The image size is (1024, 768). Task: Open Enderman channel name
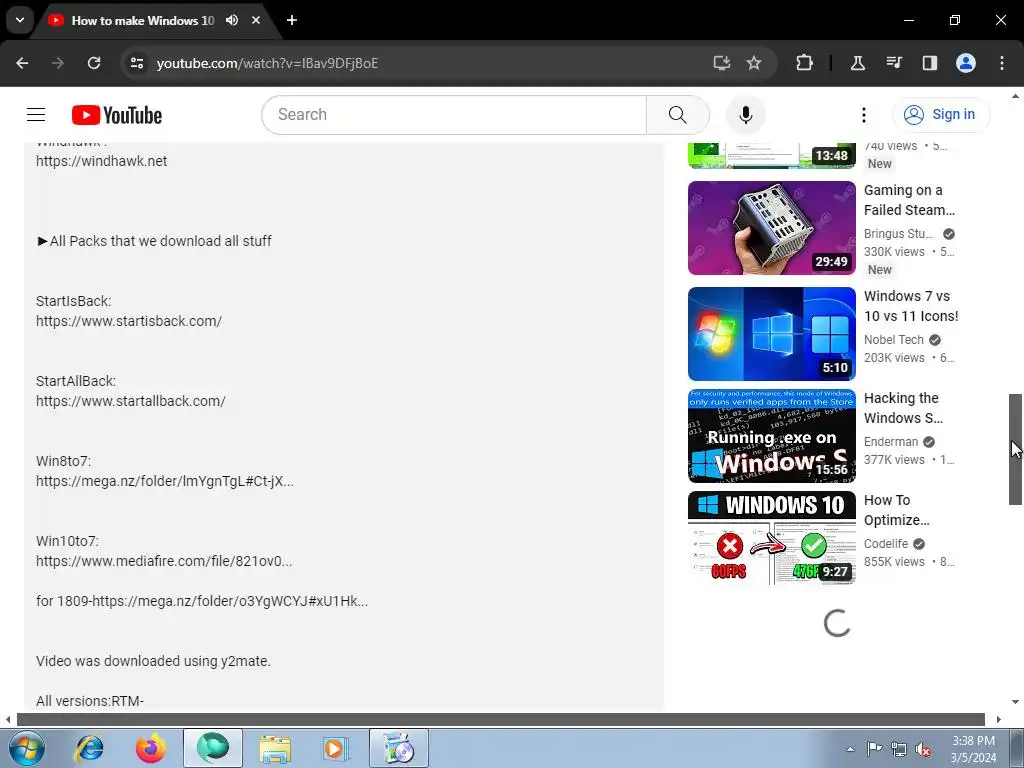[891, 441]
